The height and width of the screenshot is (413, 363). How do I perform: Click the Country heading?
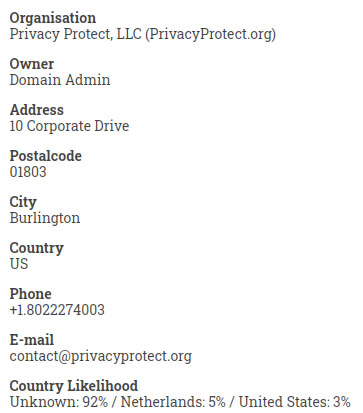pyautogui.click(x=37, y=249)
